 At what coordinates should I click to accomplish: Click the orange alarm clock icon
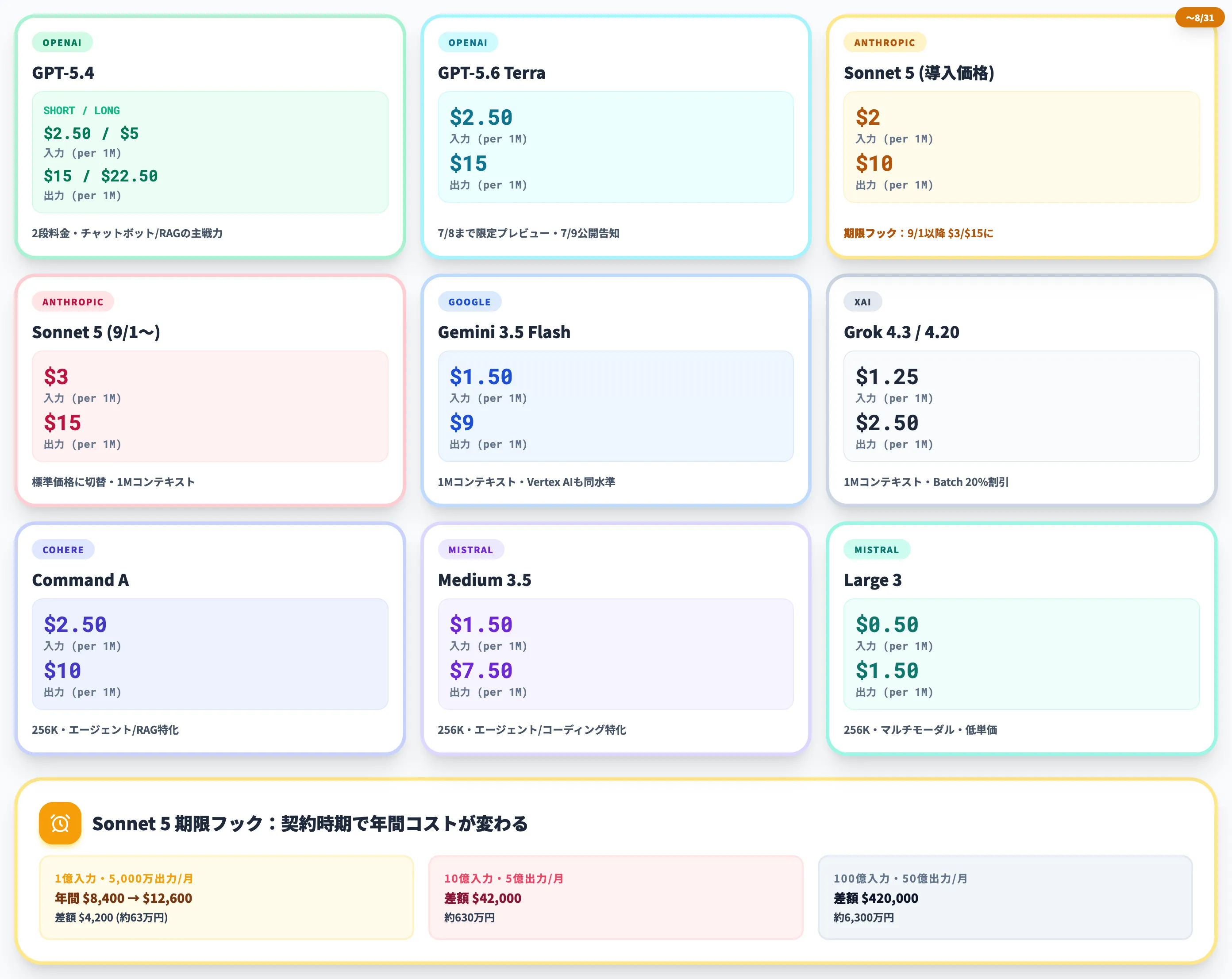(60, 823)
